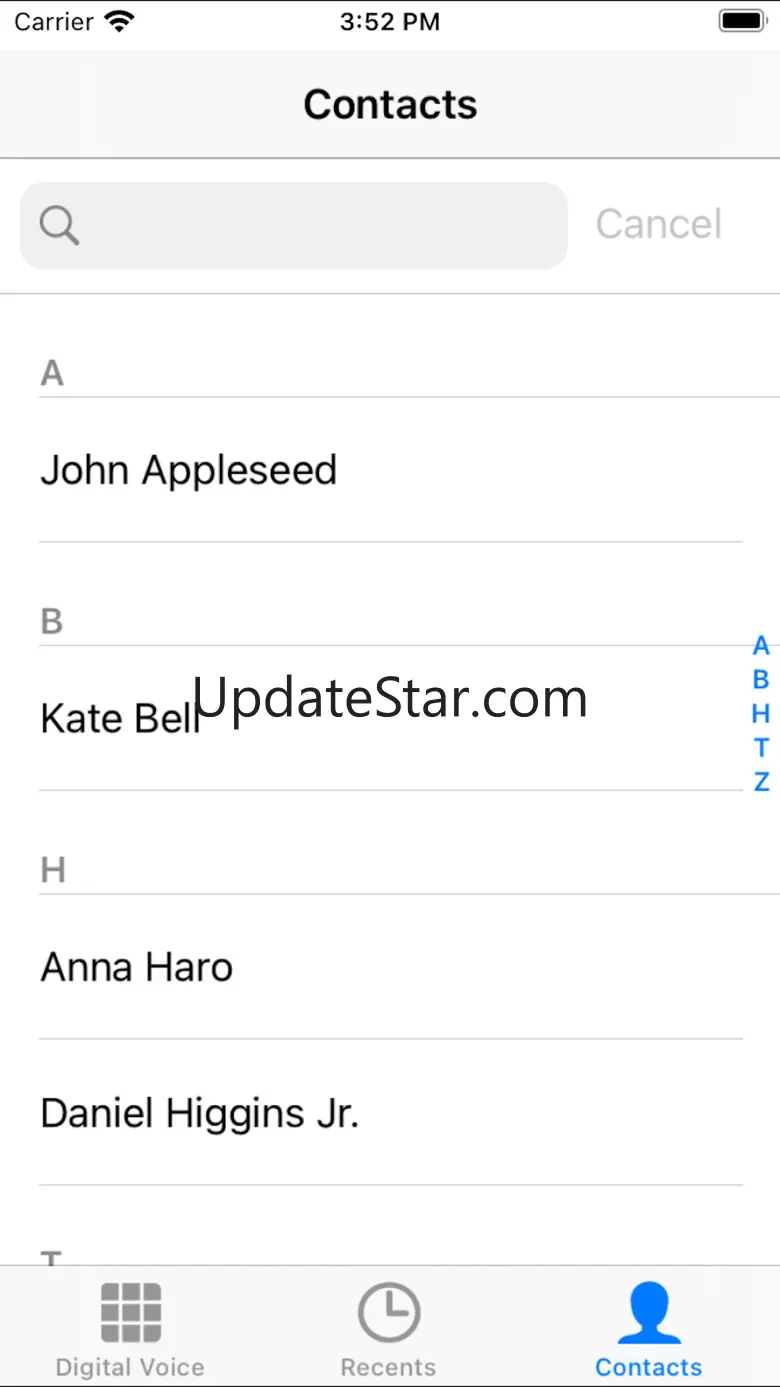Tap the Wi-Fi status icon
Image resolution: width=780 pixels, height=1387 pixels.
tap(119, 21)
